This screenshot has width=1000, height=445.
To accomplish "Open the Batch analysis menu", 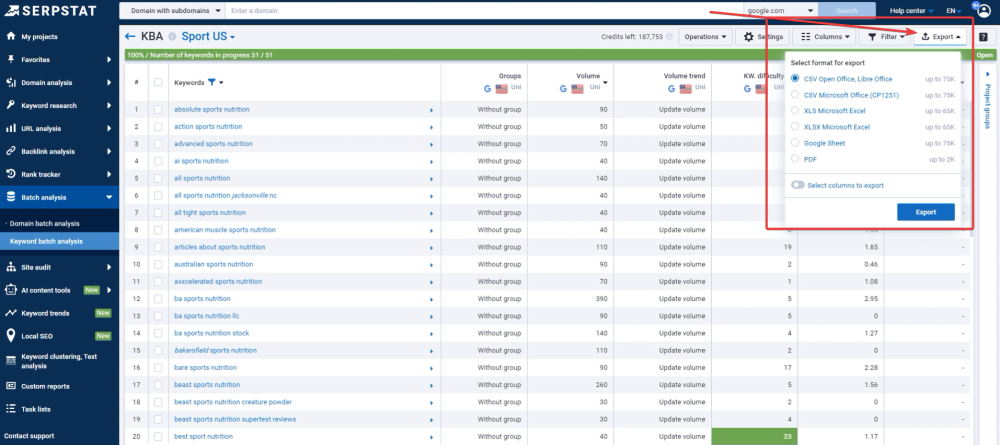I will 59,198.
